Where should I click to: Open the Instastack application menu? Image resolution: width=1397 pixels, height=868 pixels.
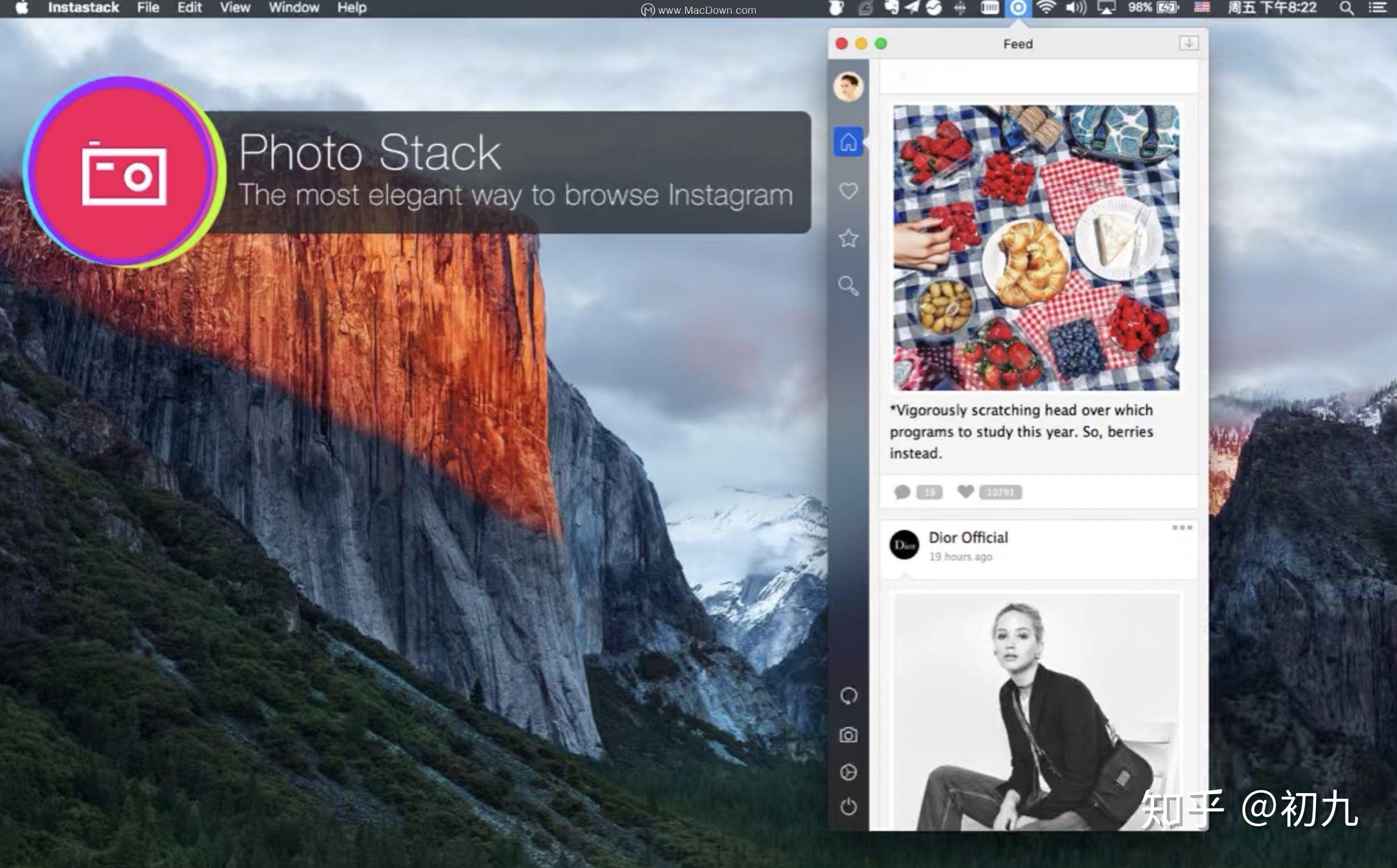[83, 8]
